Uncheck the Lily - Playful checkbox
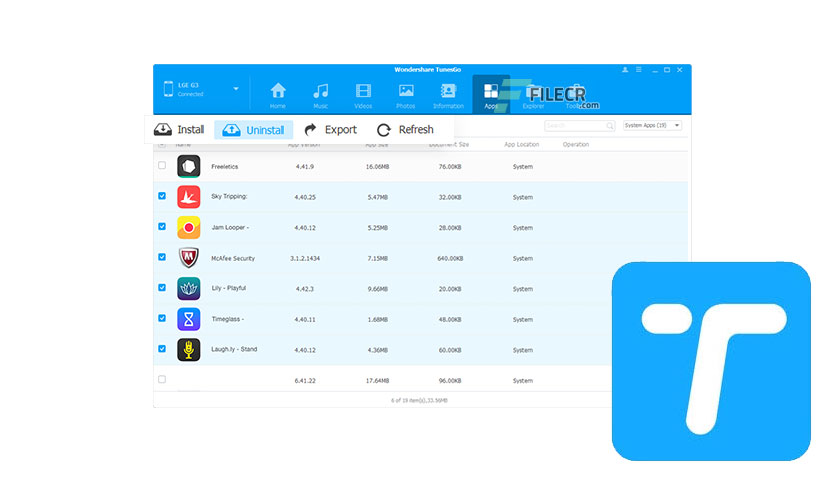Viewport: 836px width, 484px height. (x=162, y=287)
